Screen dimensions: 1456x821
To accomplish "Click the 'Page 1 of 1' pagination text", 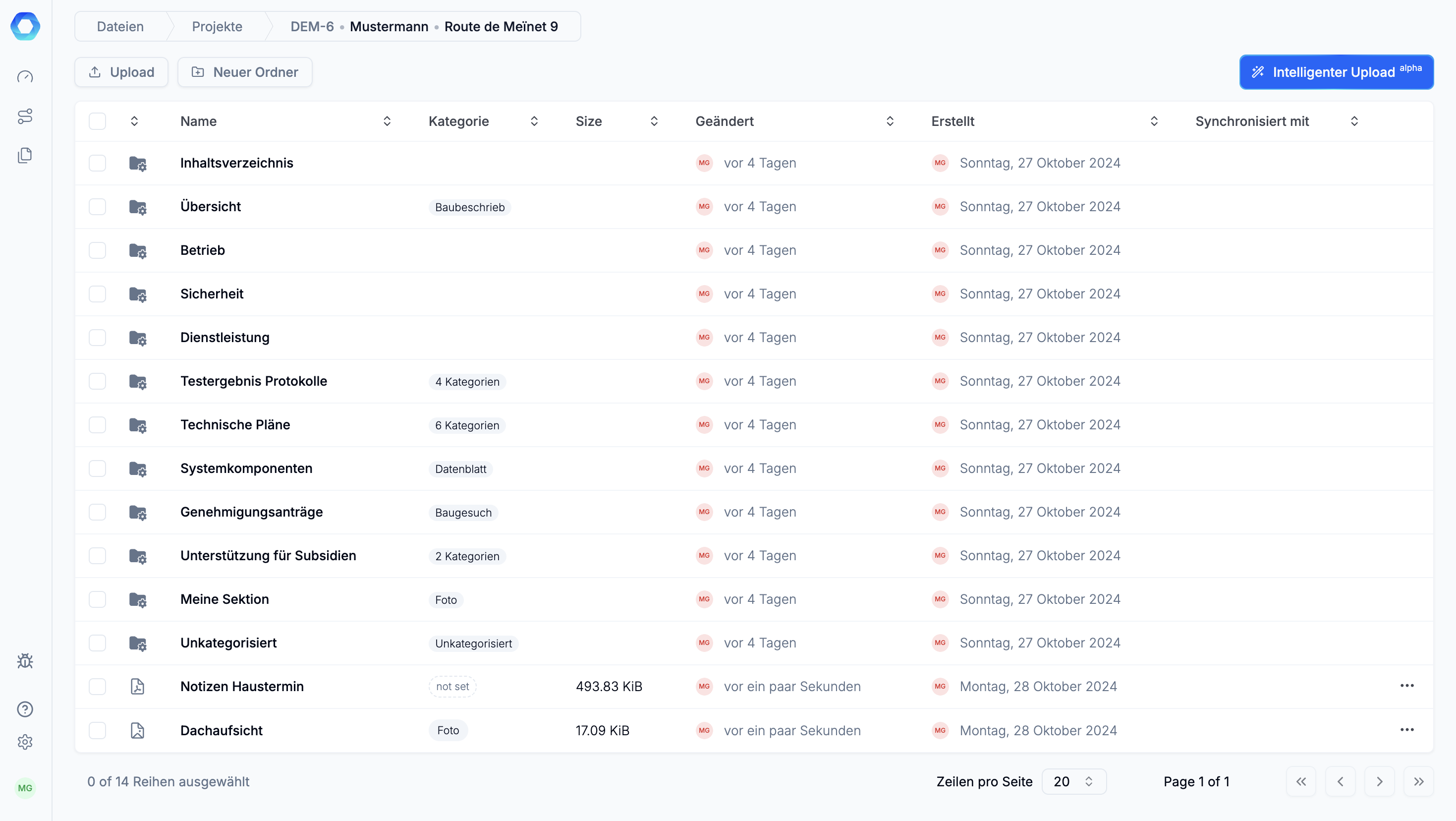I will click(1196, 781).
